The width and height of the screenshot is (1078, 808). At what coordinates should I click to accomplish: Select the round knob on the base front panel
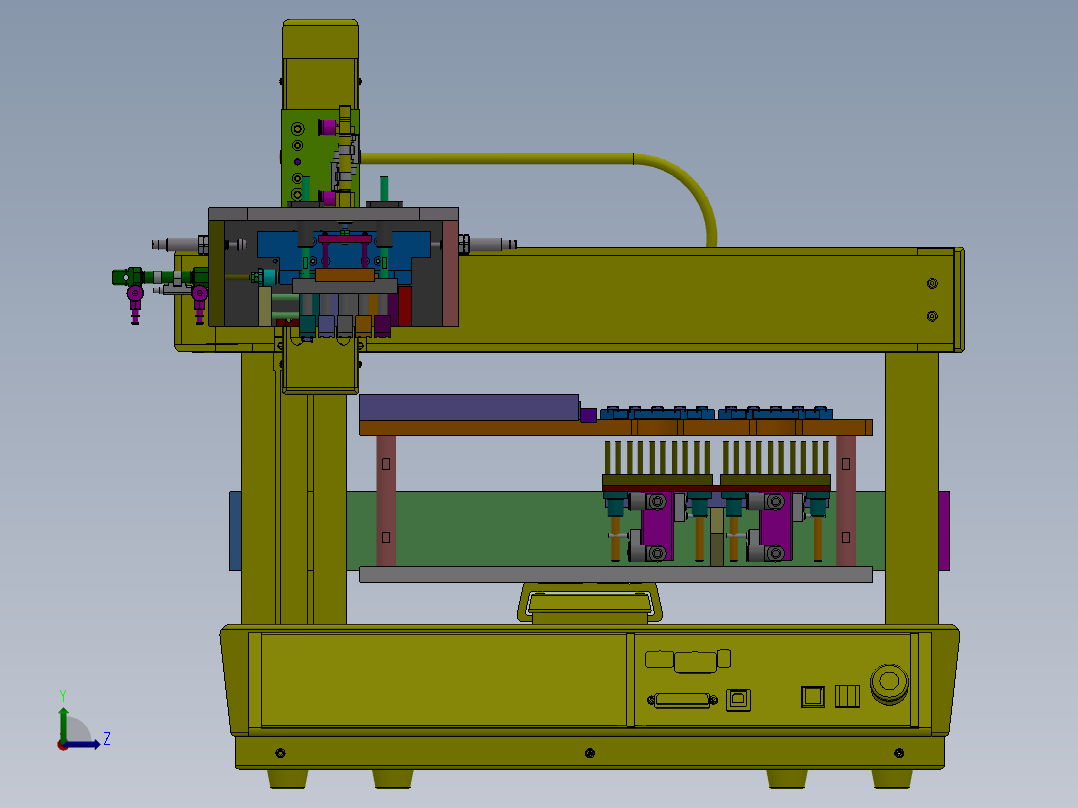coord(889,683)
